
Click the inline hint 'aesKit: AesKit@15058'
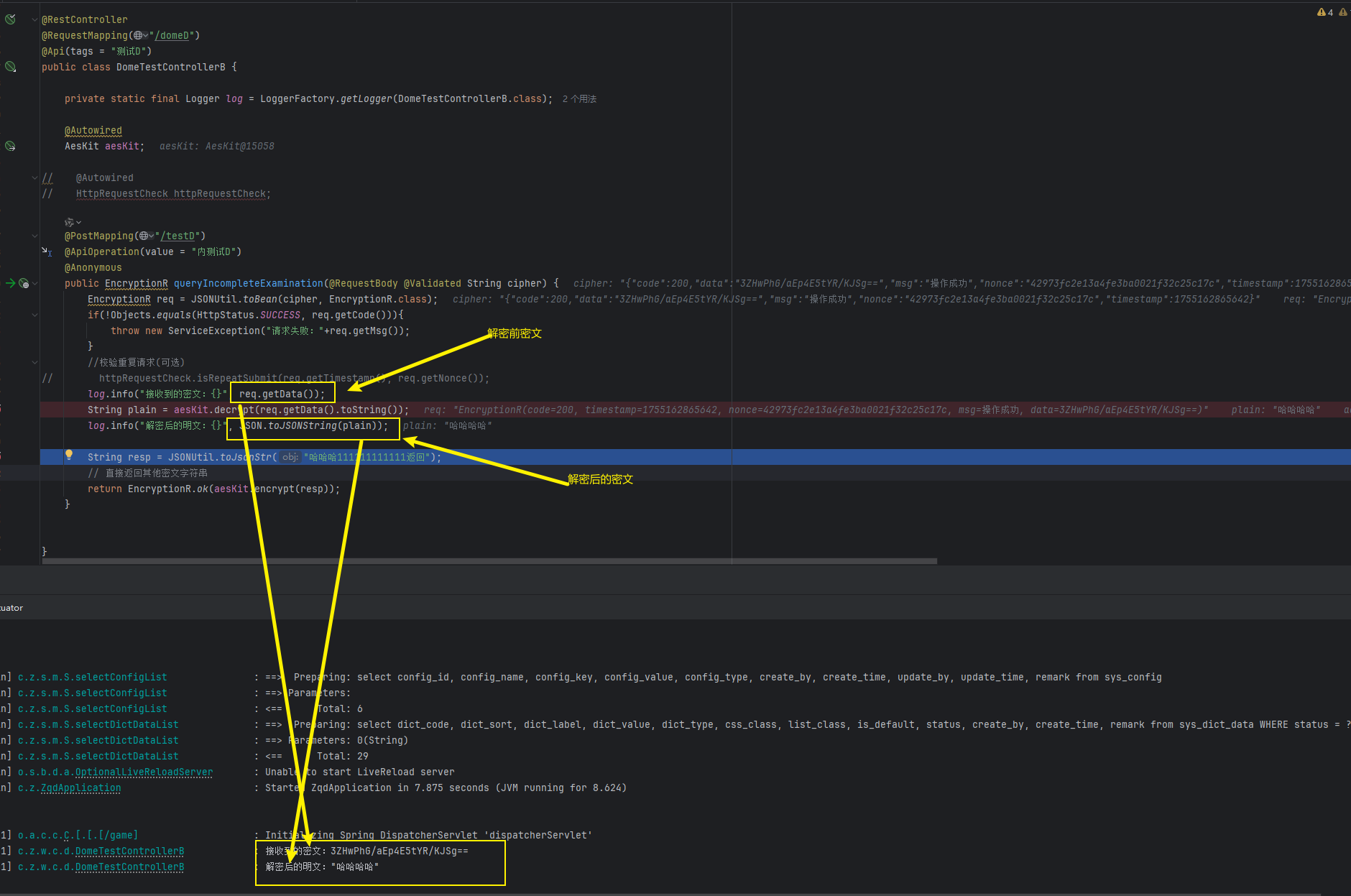217,146
